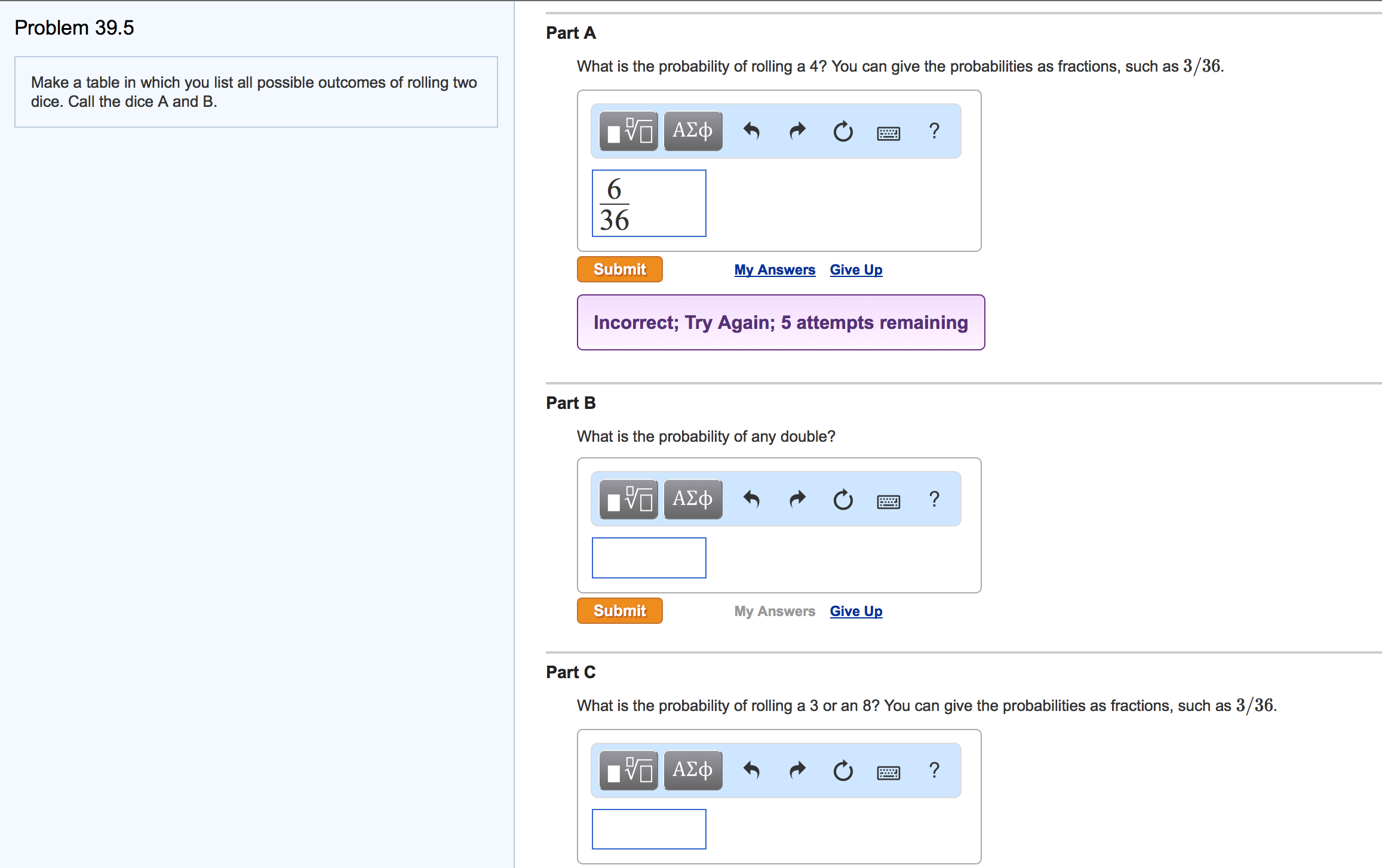Click the undo arrow in Part A equation editor
The width and height of the screenshot is (1382, 868).
751,131
